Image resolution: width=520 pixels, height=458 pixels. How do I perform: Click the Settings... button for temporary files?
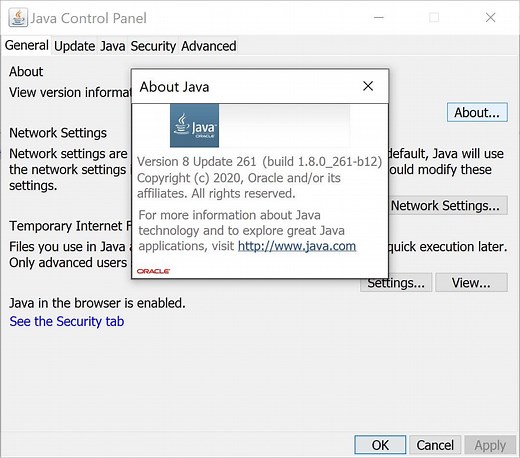(396, 283)
